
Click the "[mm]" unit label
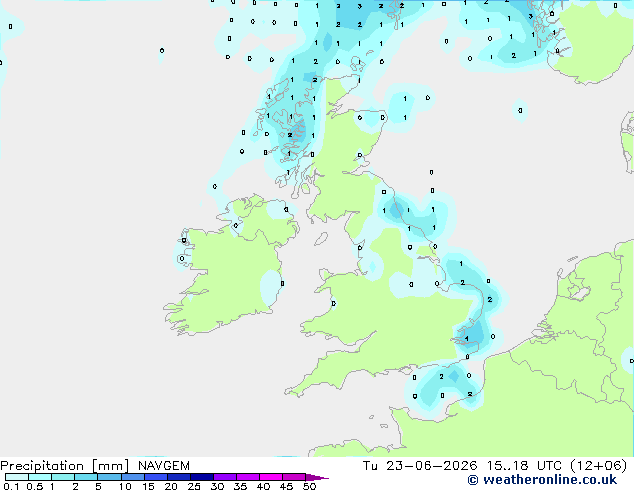click(x=110, y=466)
